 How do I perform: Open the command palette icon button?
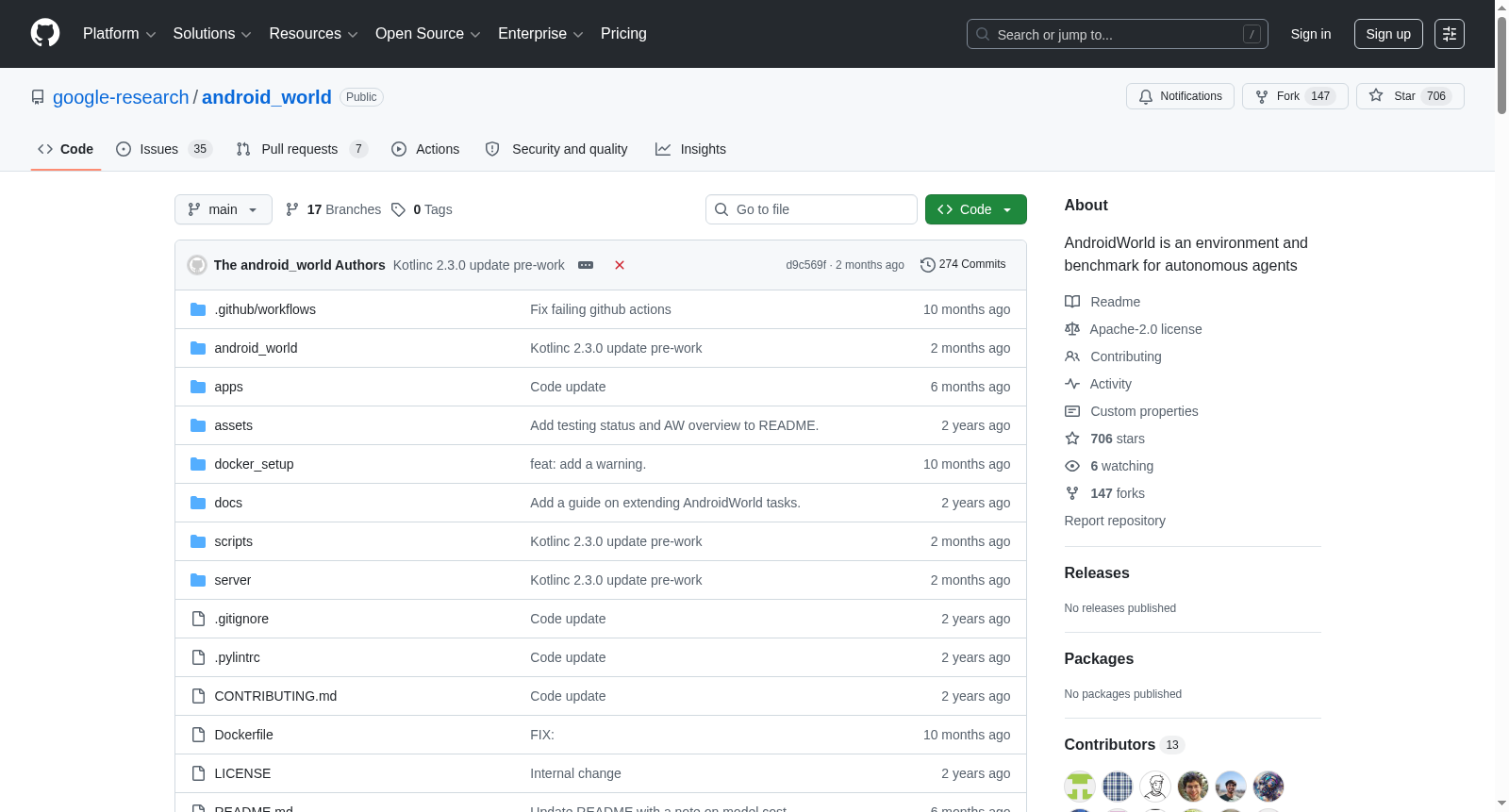[x=1450, y=34]
